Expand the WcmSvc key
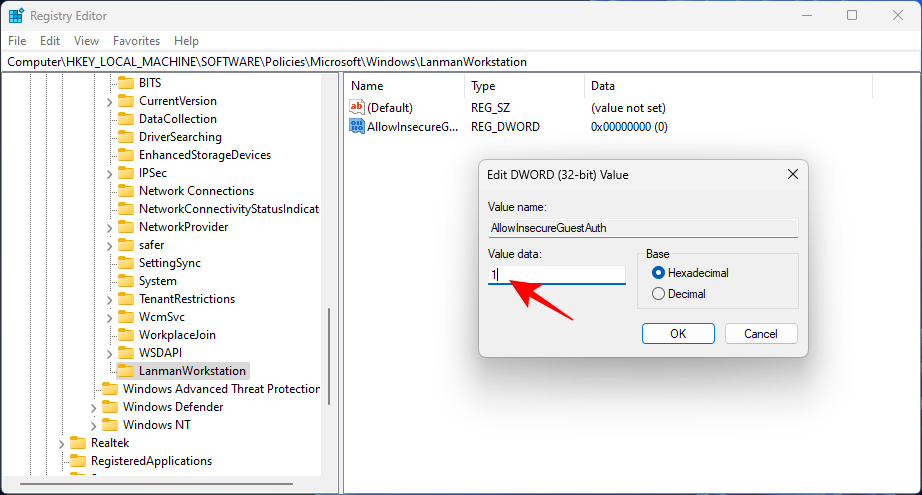922x495 pixels. pyautogui.click(x=109, y=318)
